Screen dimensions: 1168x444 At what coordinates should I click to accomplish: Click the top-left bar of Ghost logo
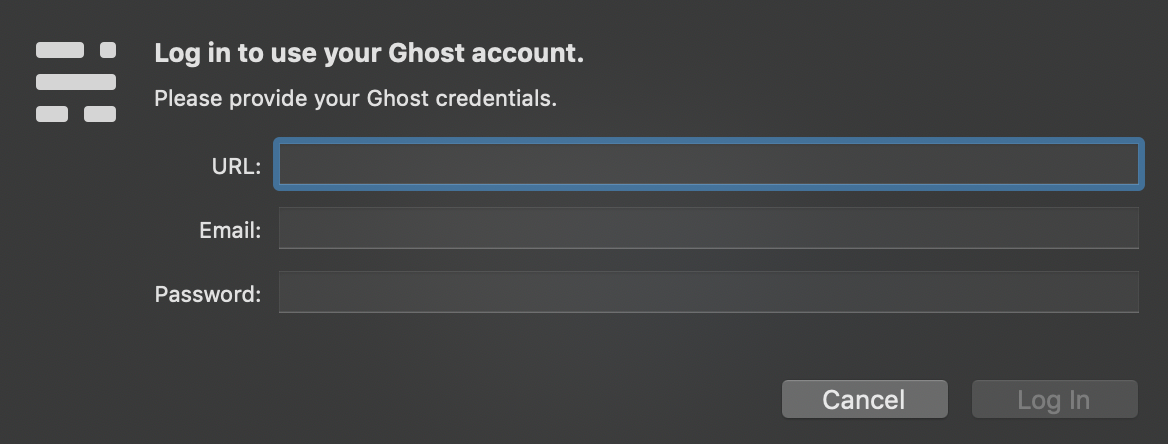[60, 50]
